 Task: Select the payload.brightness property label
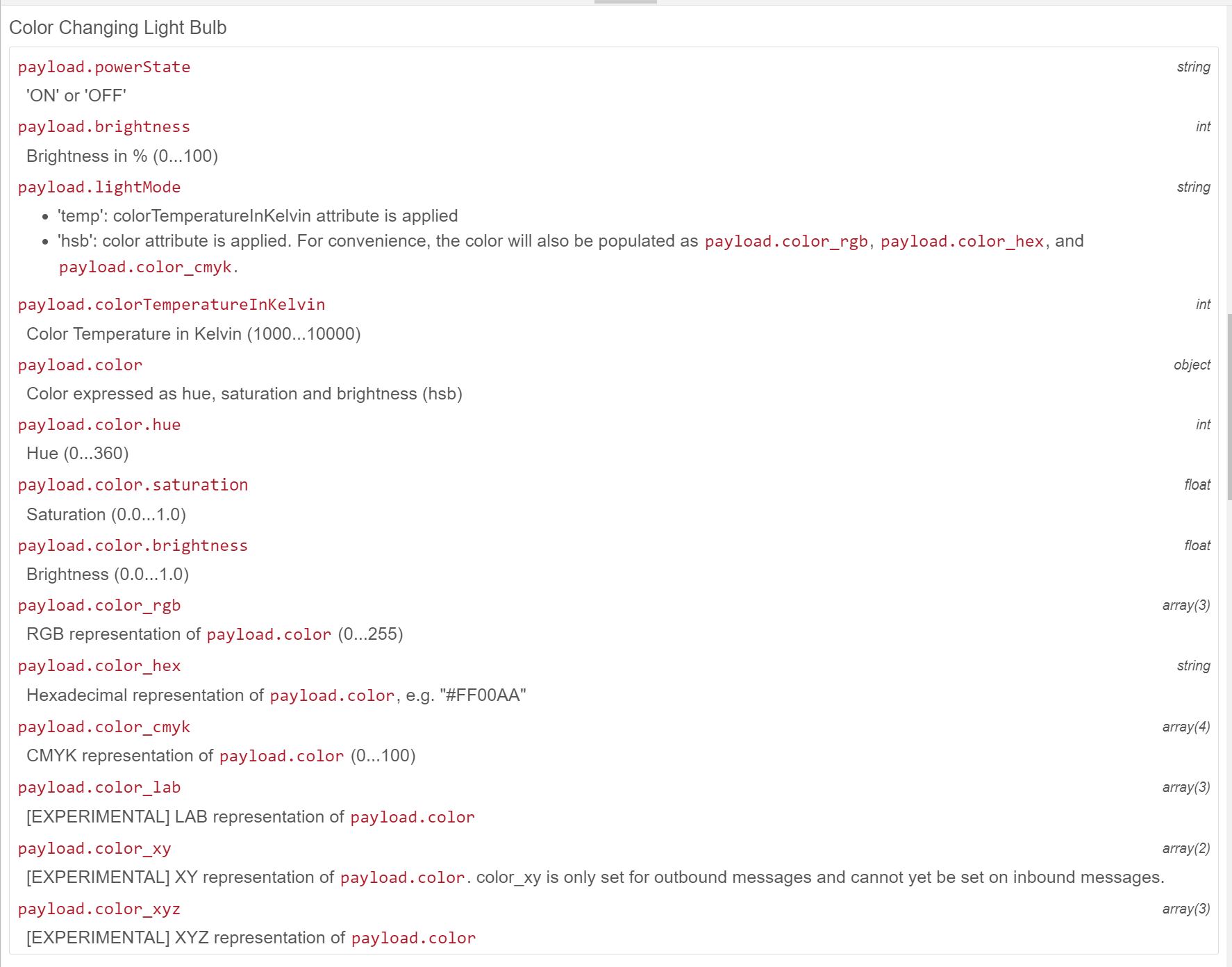pyautogui.click(x=104, y=127)
